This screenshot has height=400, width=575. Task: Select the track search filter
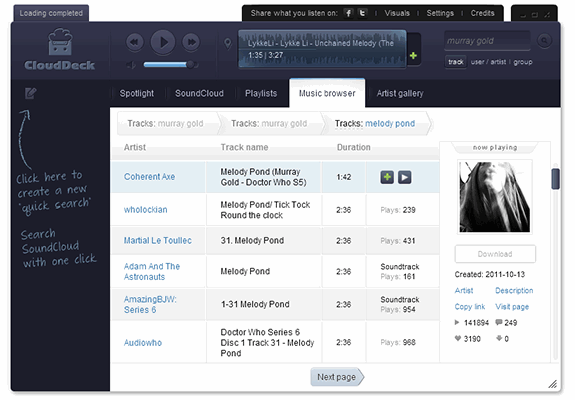456,62
